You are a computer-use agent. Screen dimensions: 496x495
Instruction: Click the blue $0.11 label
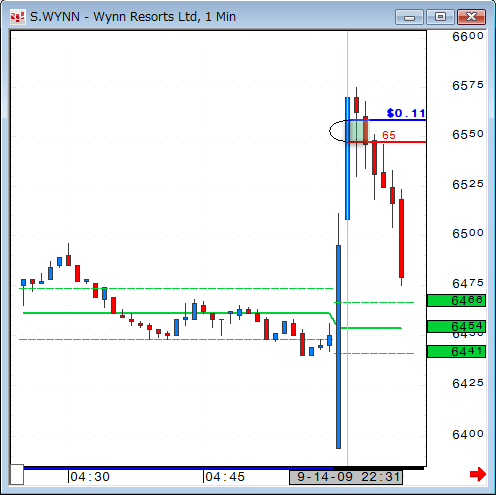pyautogui.click(x=406, y=113)
